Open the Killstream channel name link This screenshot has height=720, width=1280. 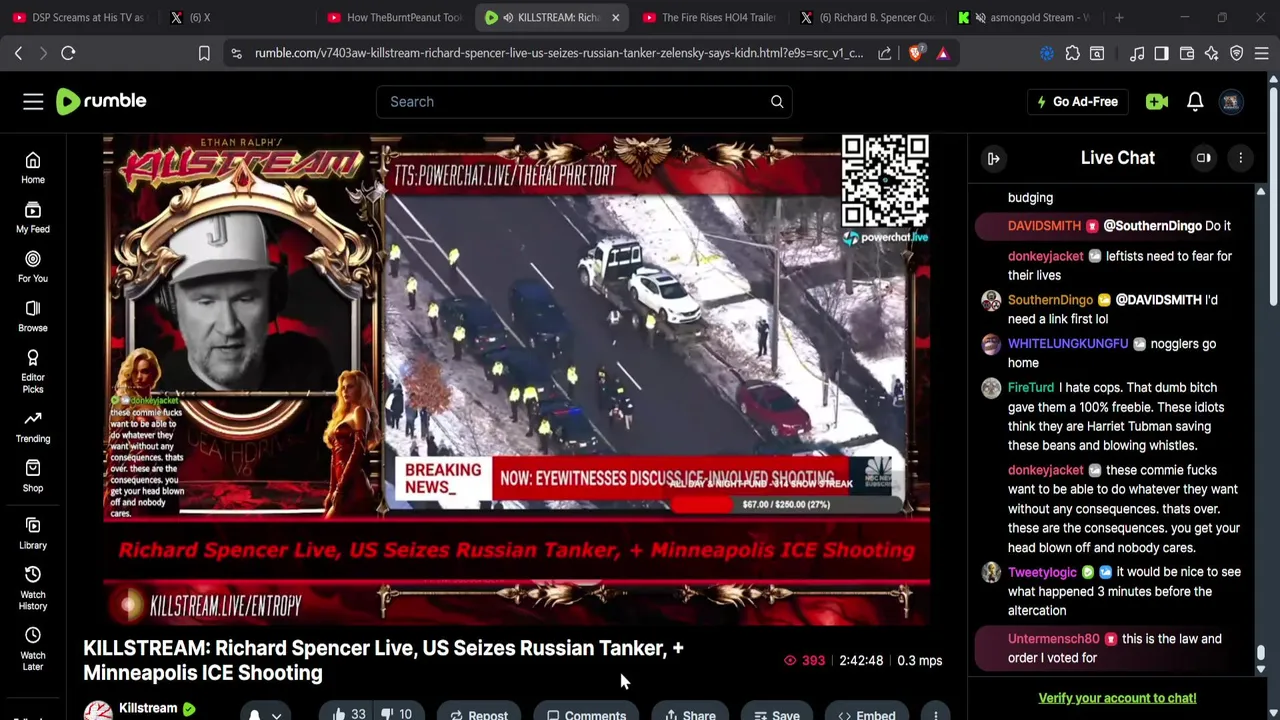[x=148, y=708]
